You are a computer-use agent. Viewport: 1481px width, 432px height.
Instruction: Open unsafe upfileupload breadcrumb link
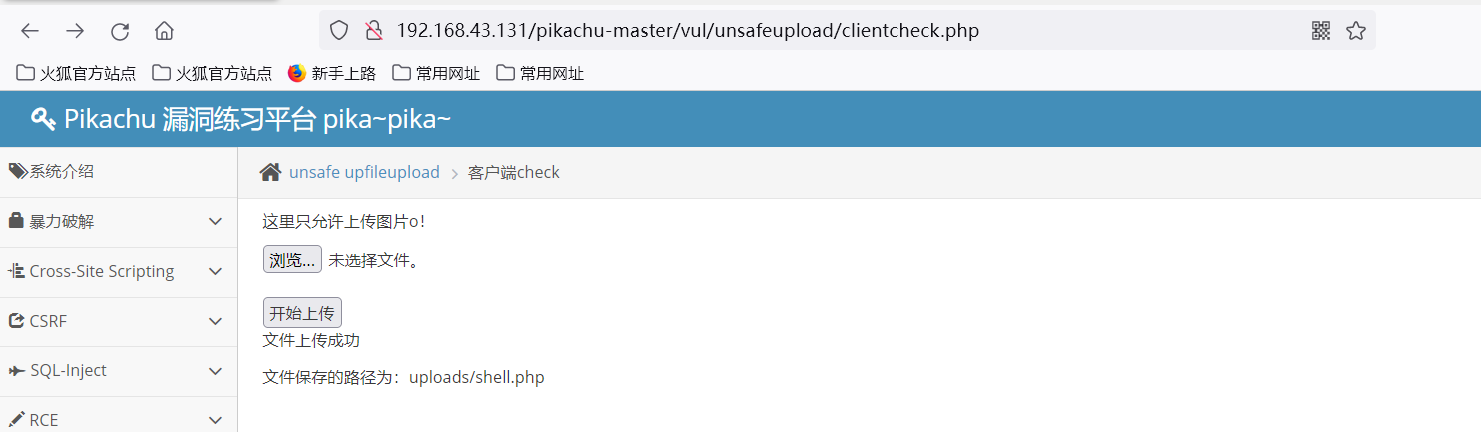coord(364,172)
